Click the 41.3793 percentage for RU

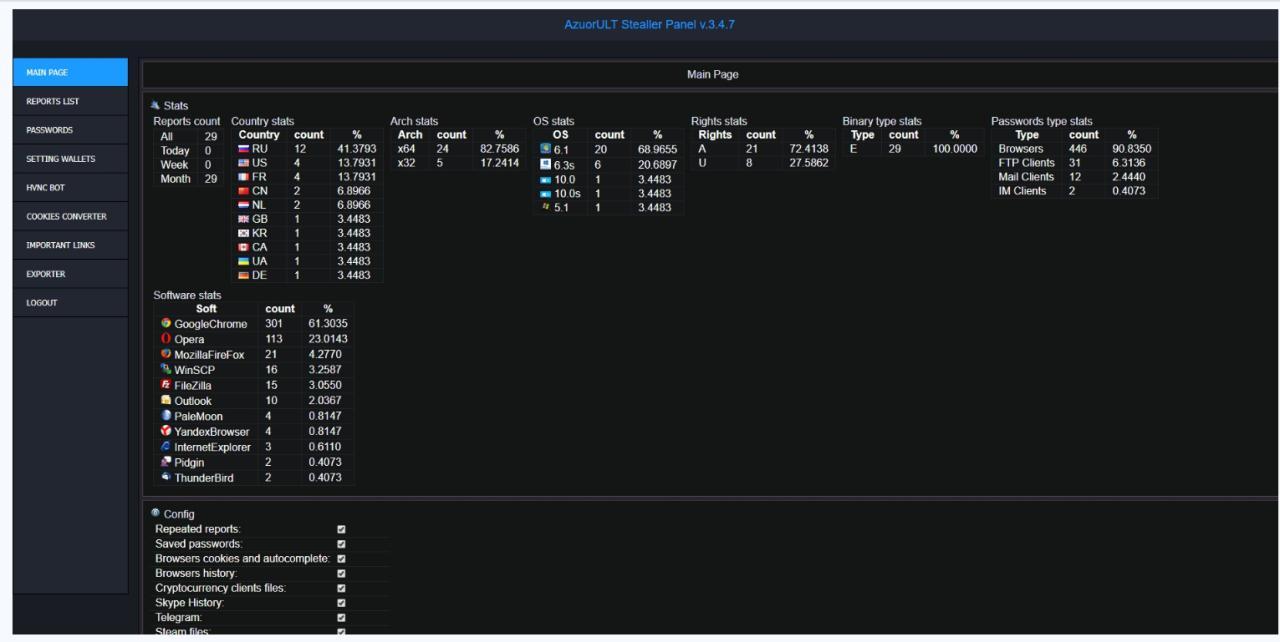(357, 149)
